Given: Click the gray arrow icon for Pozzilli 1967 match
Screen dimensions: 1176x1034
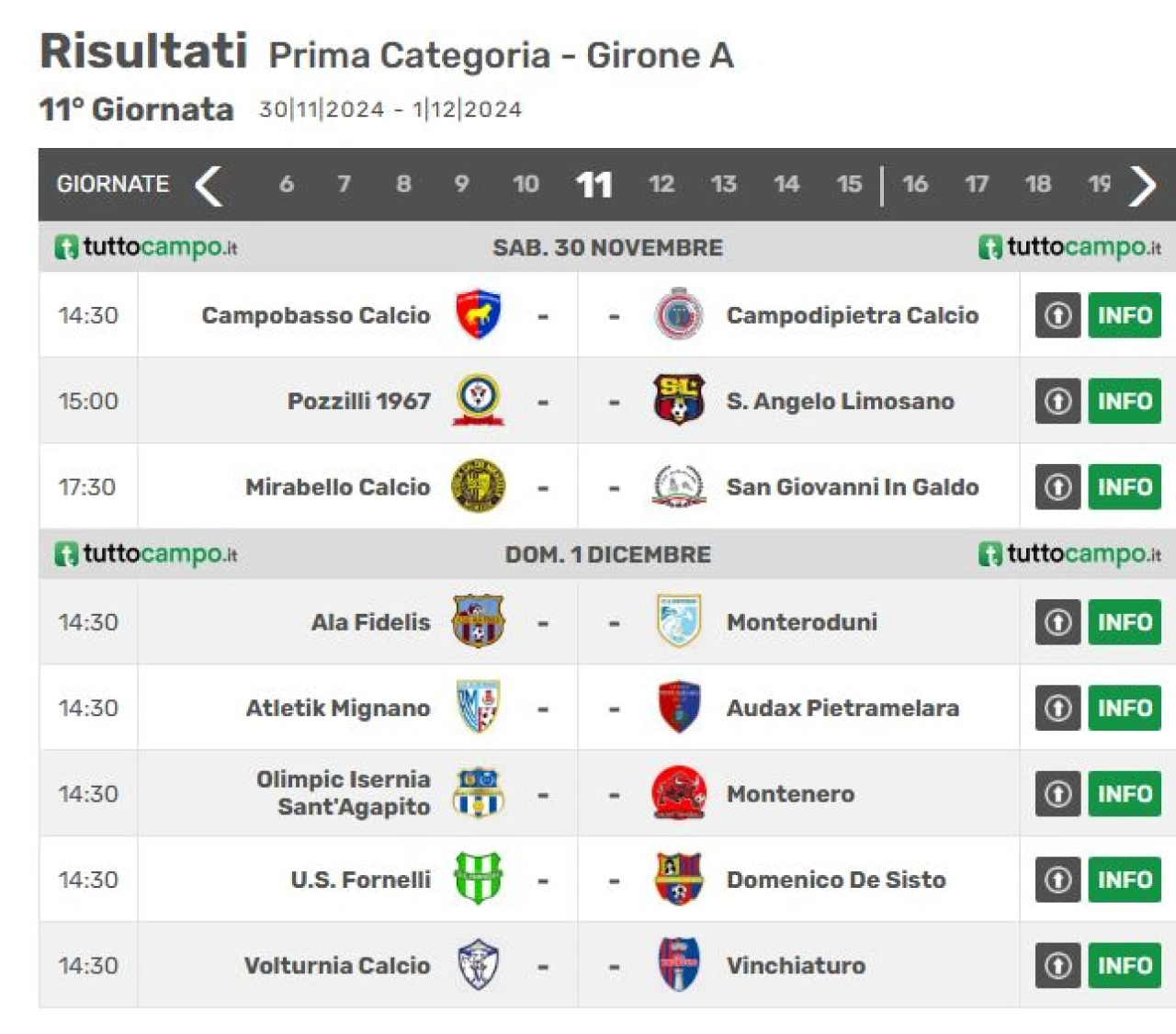Looking at the screenshot, I should [x=1057, y=401].
